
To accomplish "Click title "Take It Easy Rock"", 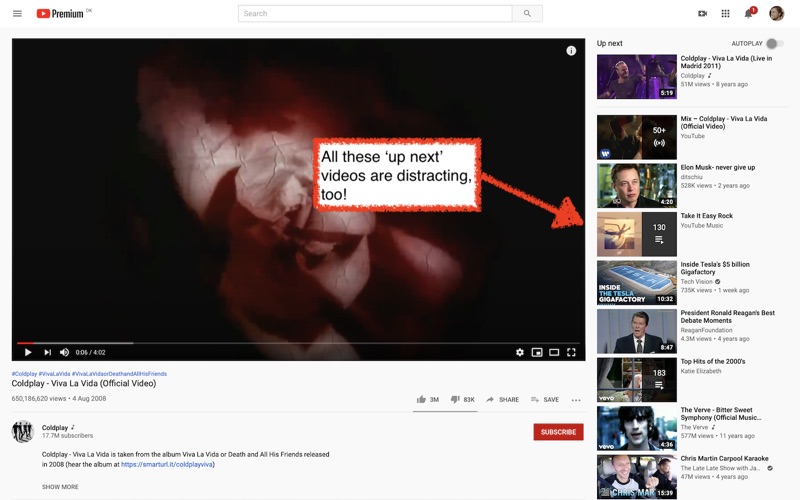I will click(x=706, y=216).
